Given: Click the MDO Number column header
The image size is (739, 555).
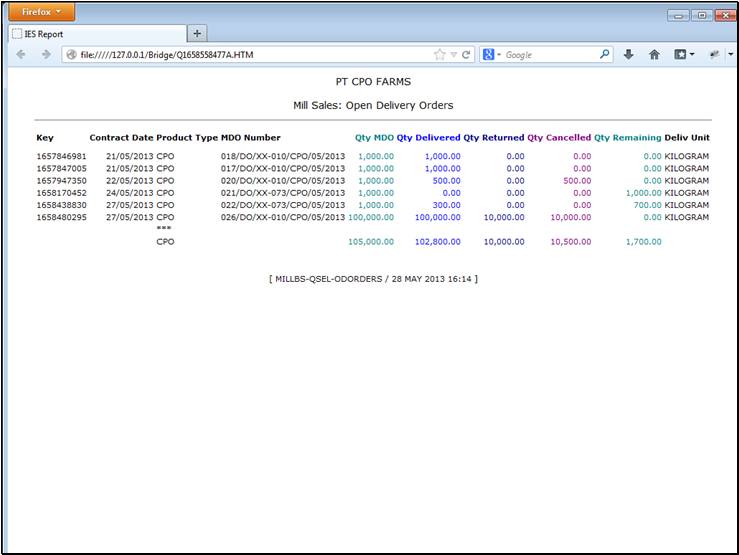Looking at the screenshot, I should coord(251,138).
